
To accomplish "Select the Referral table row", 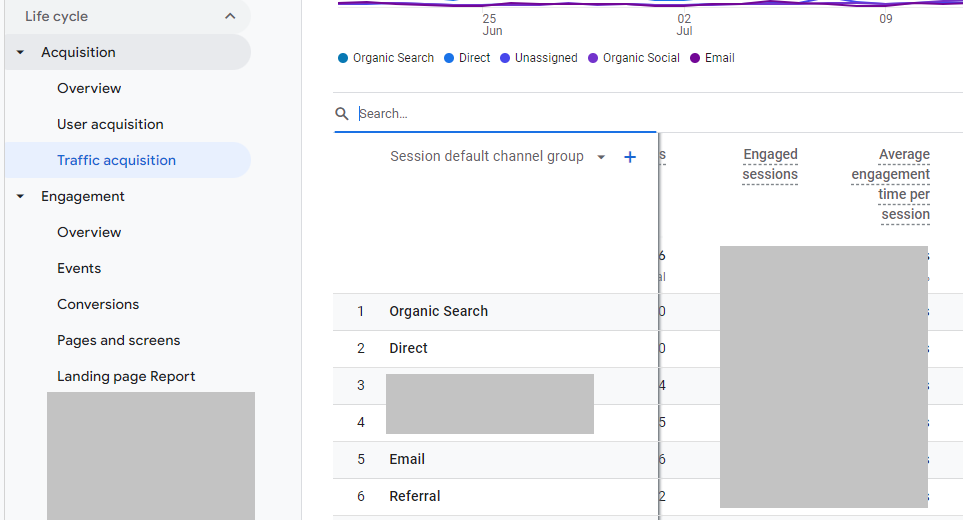I will [x=415, y=496].
